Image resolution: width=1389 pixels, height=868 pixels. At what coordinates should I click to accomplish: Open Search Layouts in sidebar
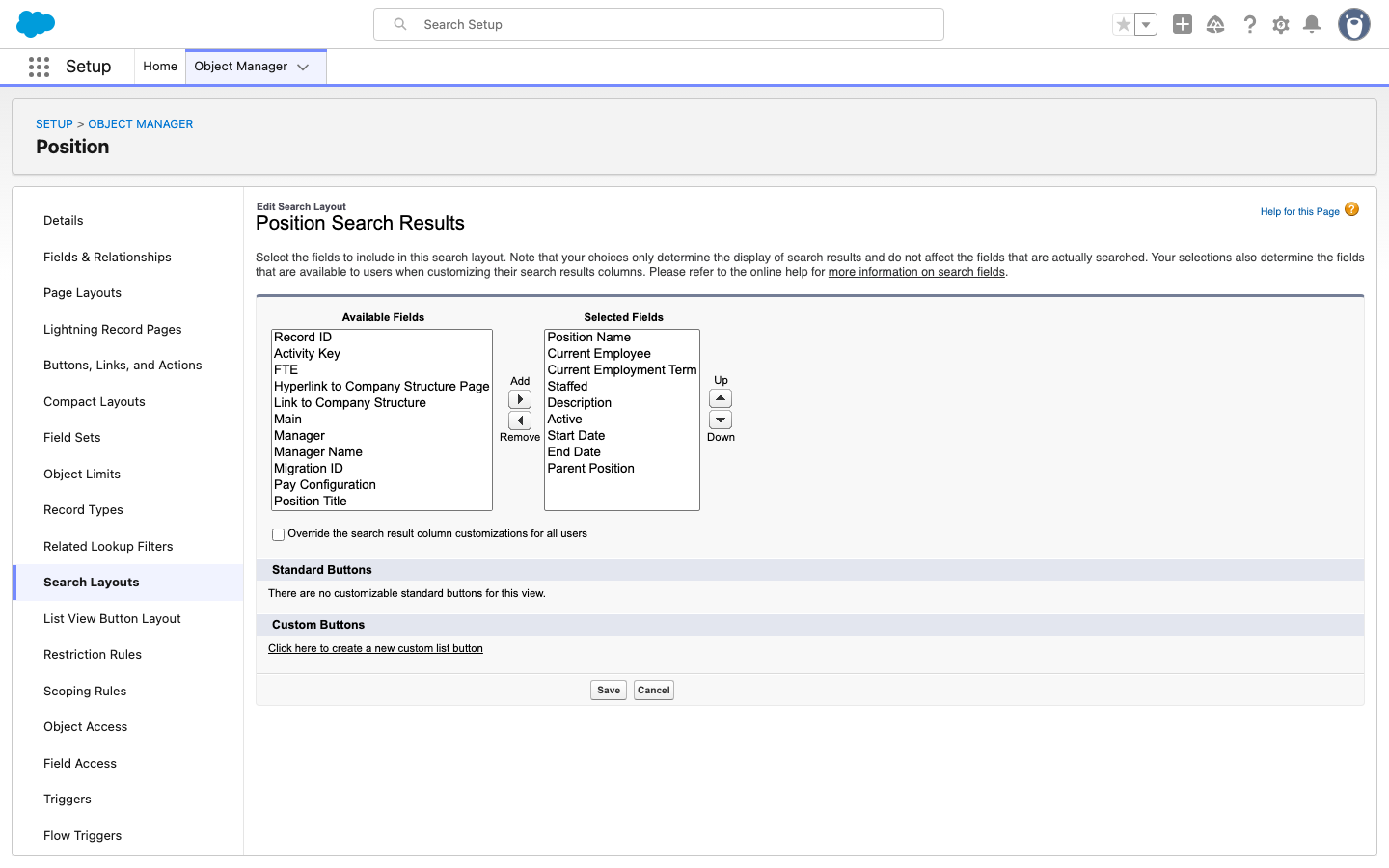(x=127, y=583)
